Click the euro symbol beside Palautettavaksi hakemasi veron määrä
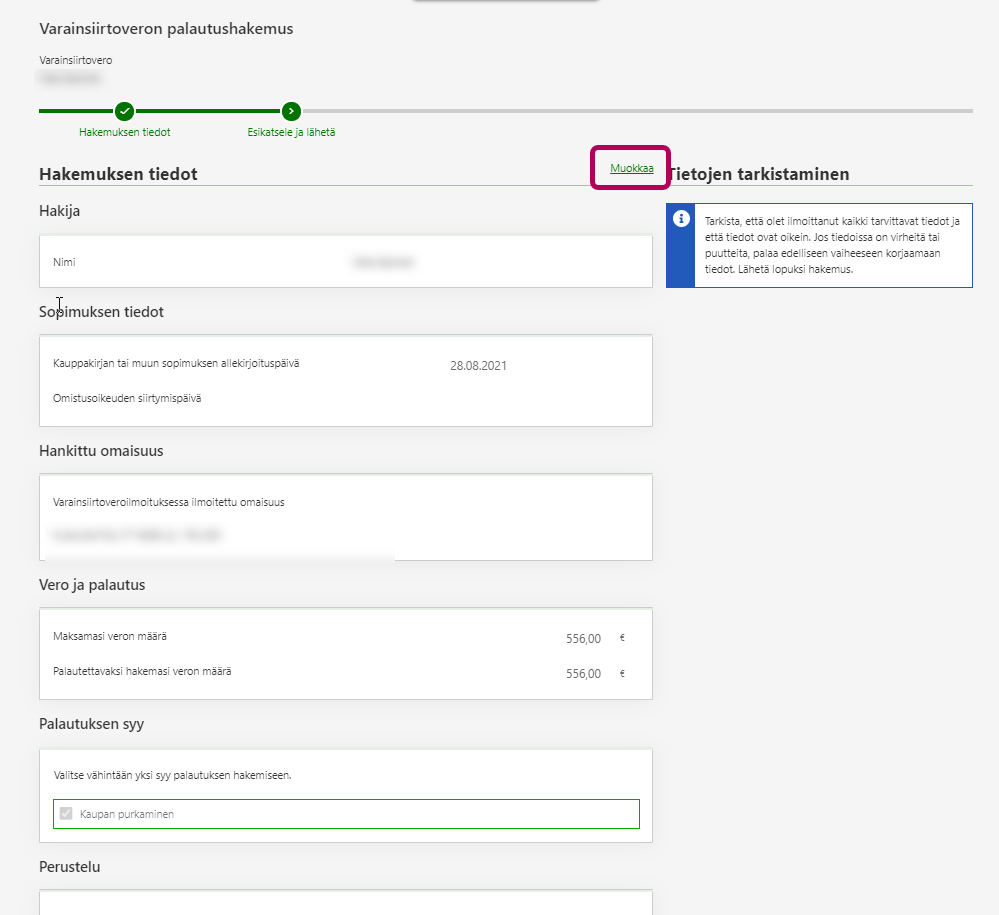Viewport: 999px width, 915px height. [x=622, y=673]
